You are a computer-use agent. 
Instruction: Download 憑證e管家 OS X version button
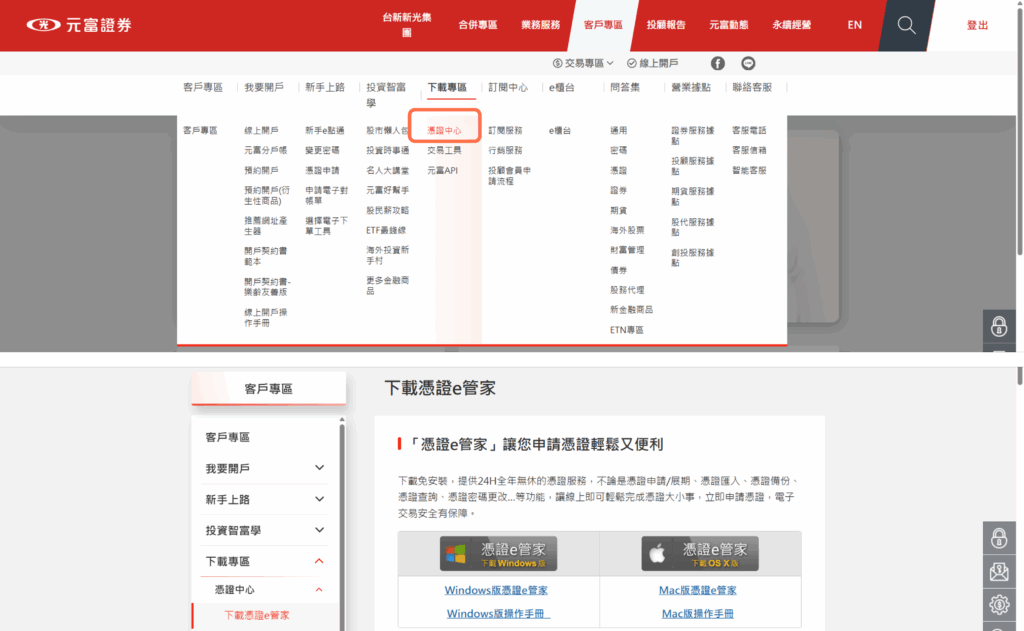[x=700, y=553]
